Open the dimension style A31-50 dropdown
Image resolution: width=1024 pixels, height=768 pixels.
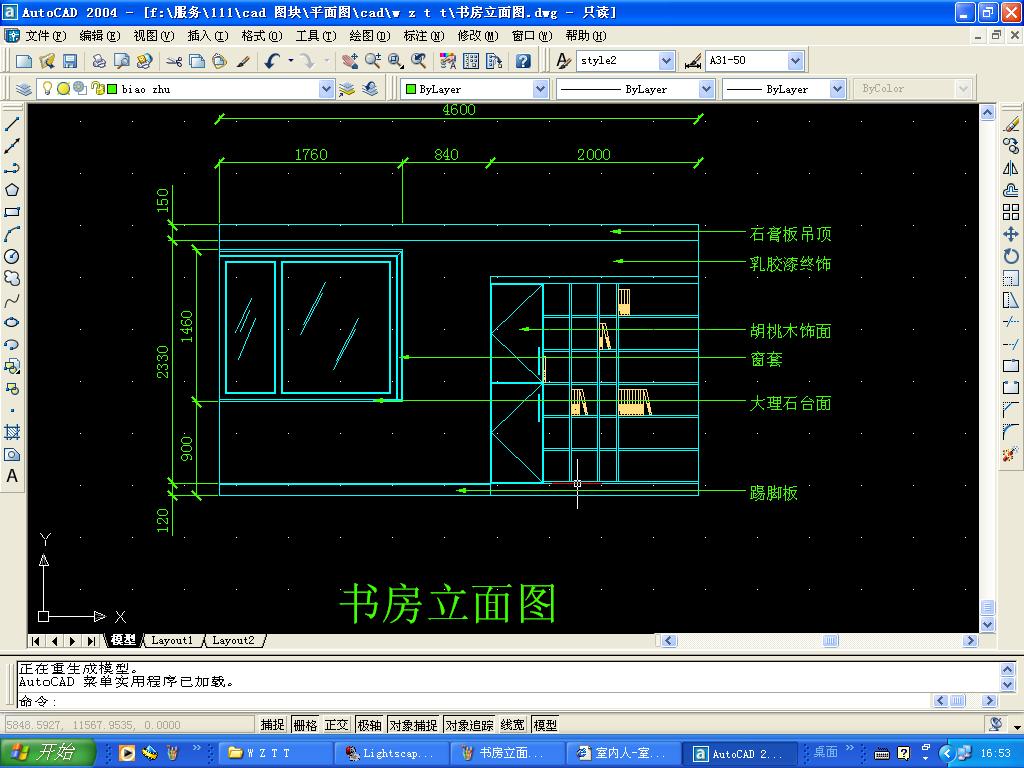coord(795,61)
